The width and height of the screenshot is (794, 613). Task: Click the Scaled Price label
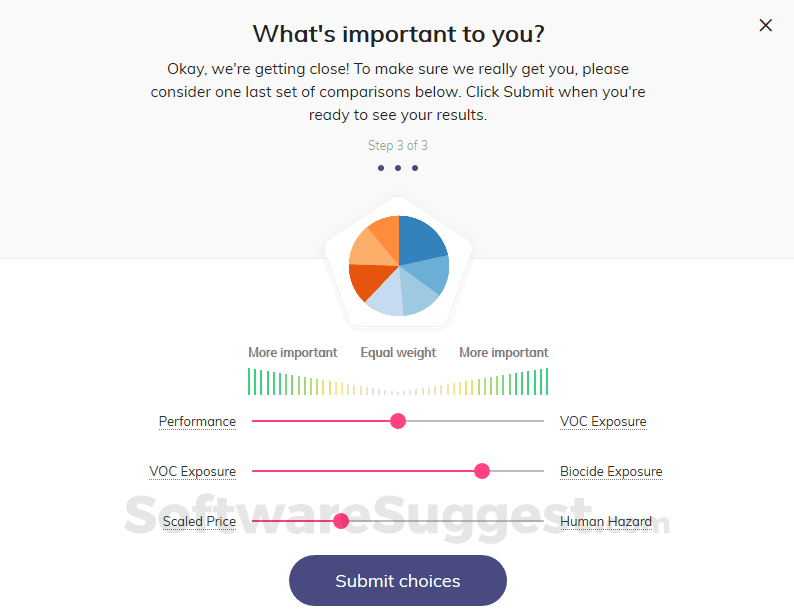199,521
